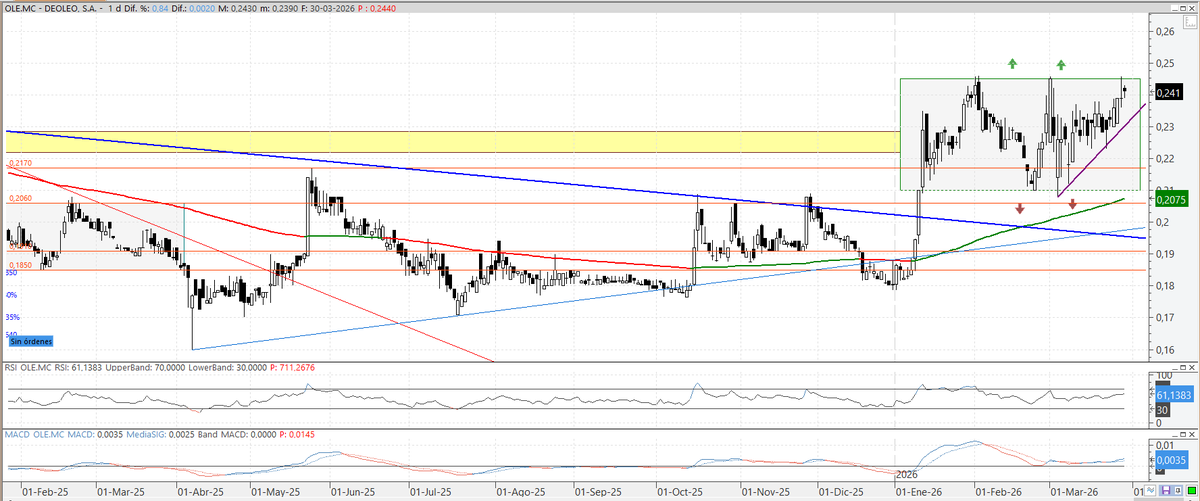
Task: Click the green price tag 0,2075
Action: [x=1170, y=199]
